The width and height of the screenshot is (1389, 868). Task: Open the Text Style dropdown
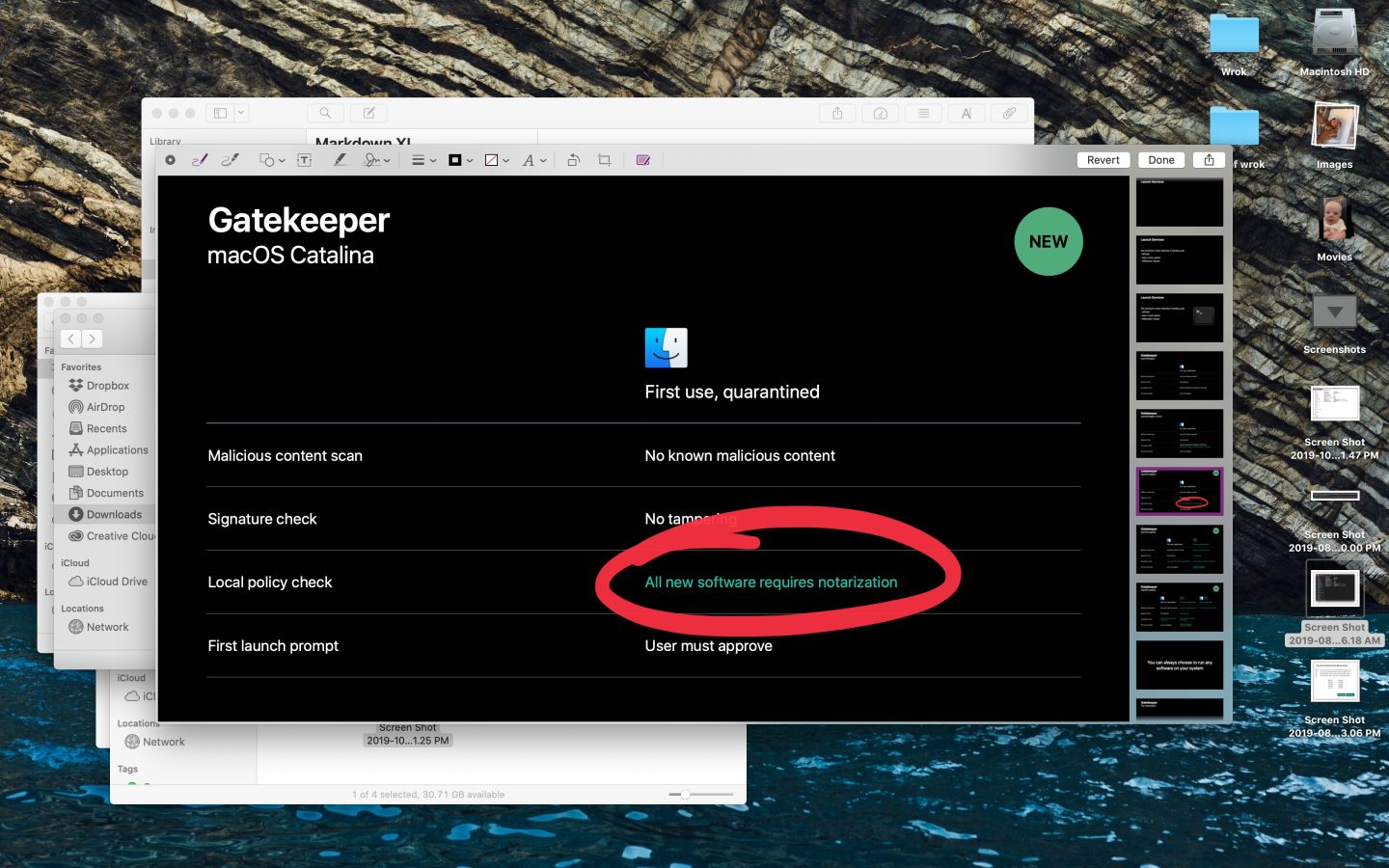pos(533,159)
